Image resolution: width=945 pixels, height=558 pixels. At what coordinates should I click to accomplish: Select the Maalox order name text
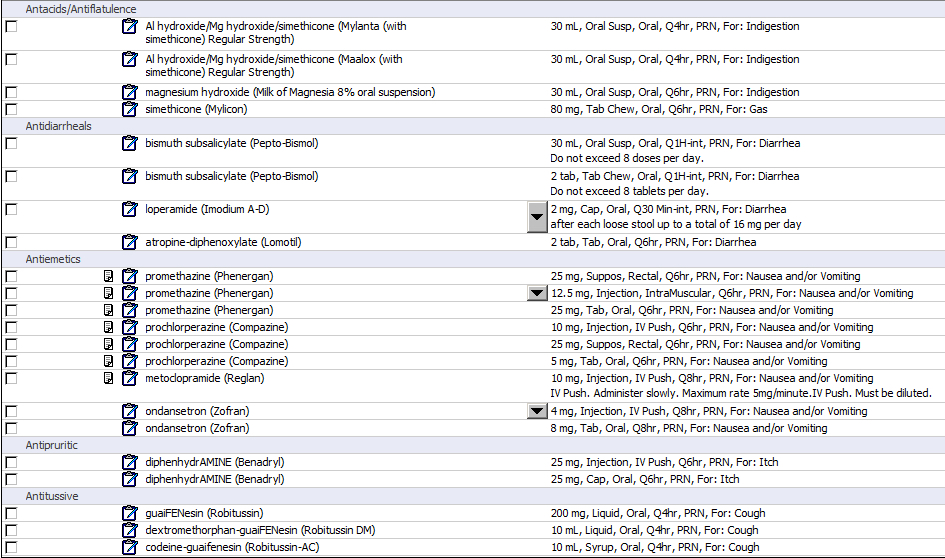[275, 66]
